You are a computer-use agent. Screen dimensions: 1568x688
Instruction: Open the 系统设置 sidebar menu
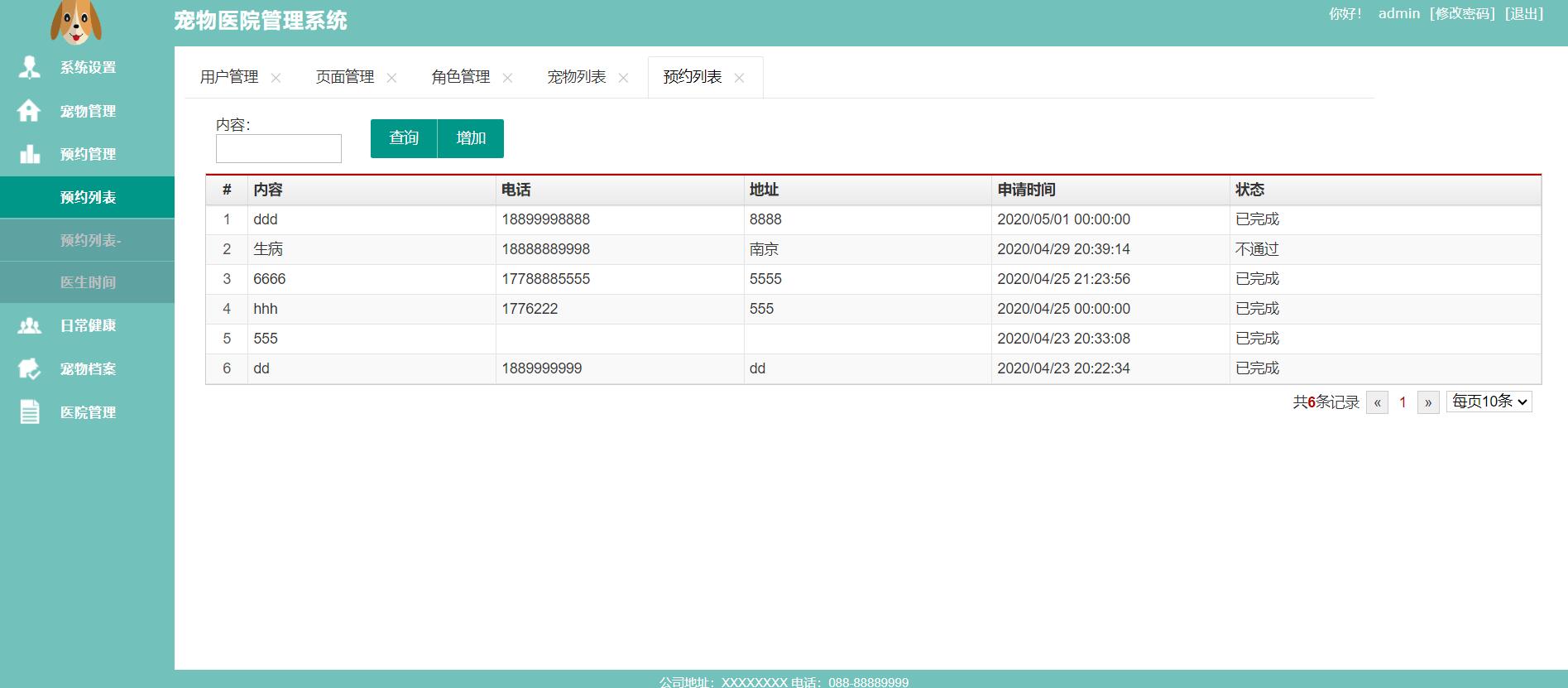click(x=87, y=68)
